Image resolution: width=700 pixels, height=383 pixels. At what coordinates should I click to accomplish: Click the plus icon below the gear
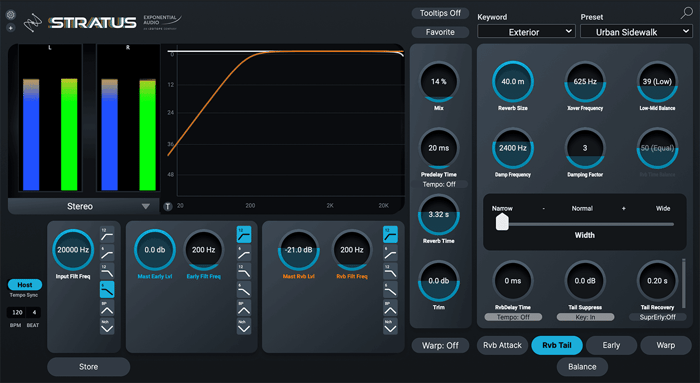[11, 28]
